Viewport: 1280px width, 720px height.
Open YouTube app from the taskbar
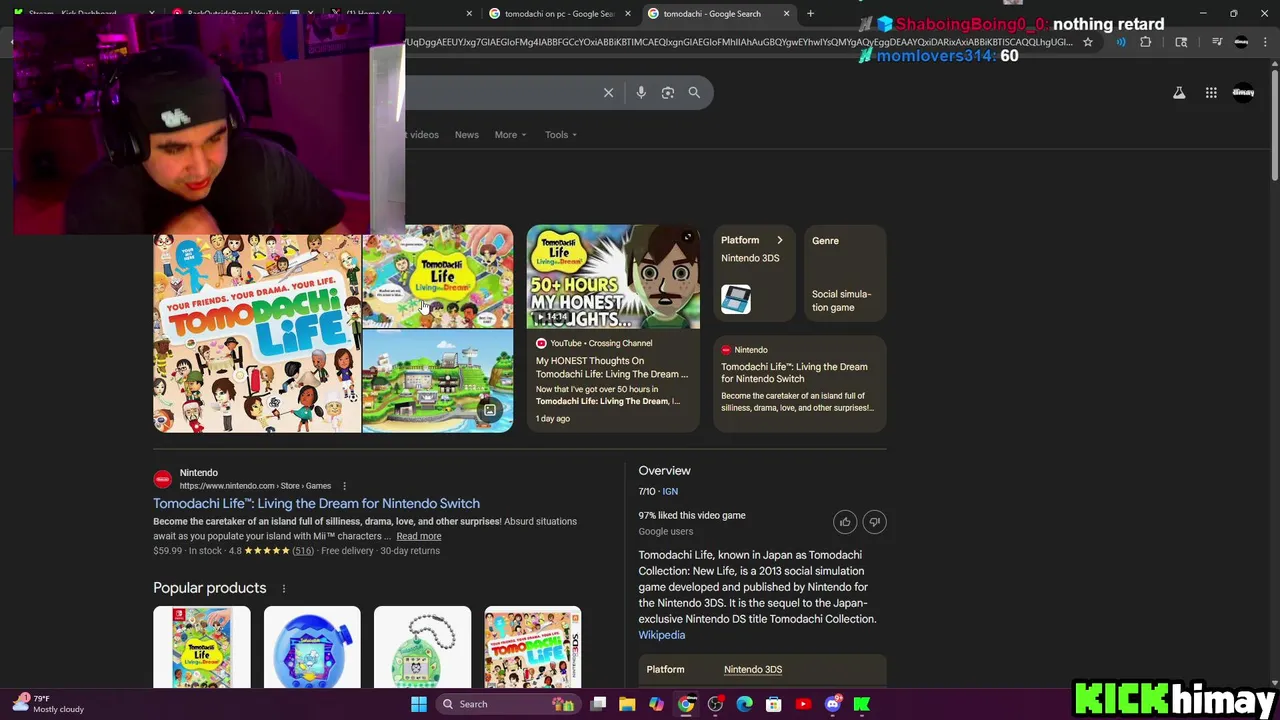click(x=803, y=704)
